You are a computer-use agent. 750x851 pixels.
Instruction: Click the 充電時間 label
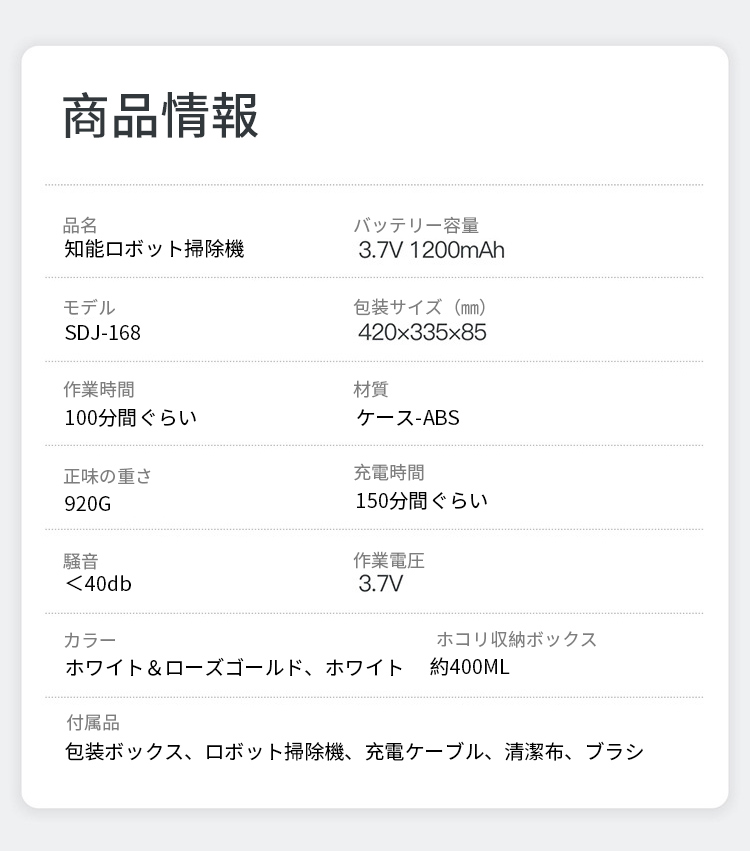click(389, 473)
